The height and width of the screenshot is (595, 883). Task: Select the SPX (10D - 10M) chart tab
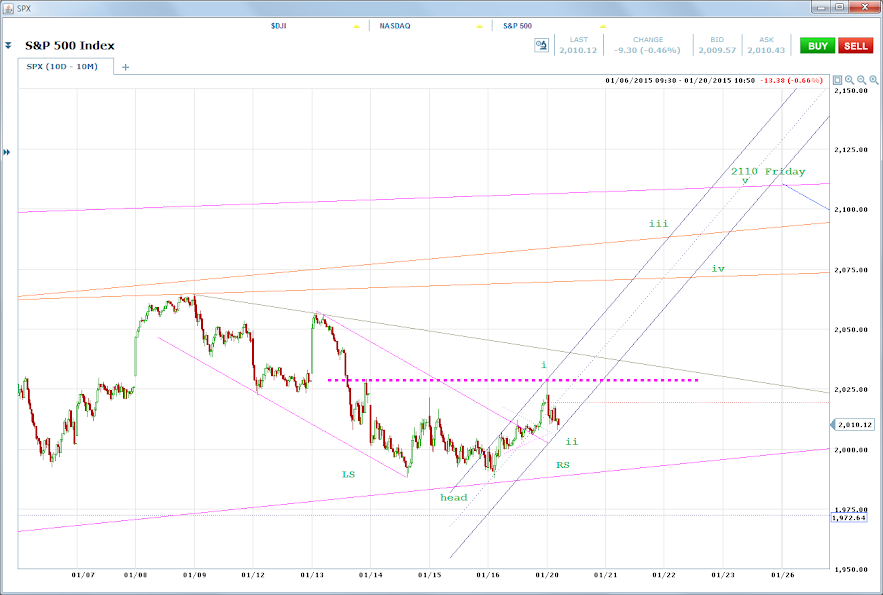click(65, 66)
